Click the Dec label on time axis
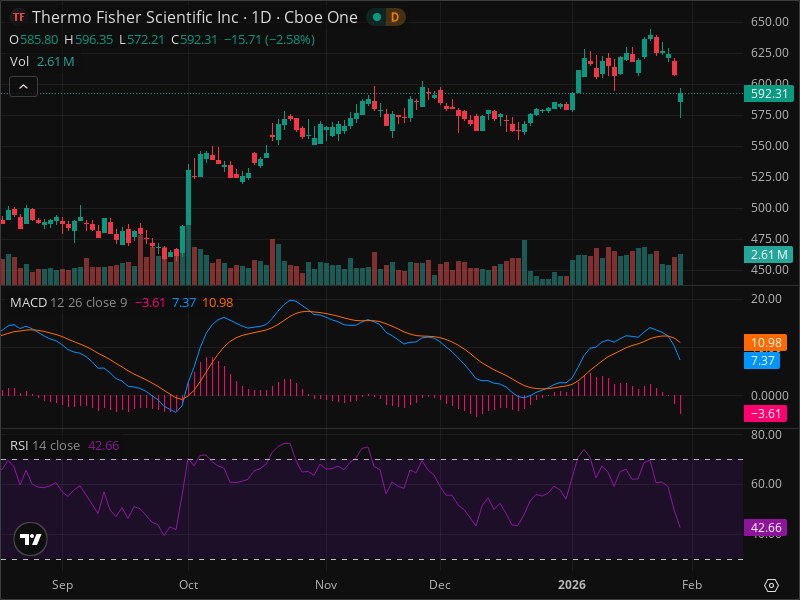The image size is (800, 600). 440,585
